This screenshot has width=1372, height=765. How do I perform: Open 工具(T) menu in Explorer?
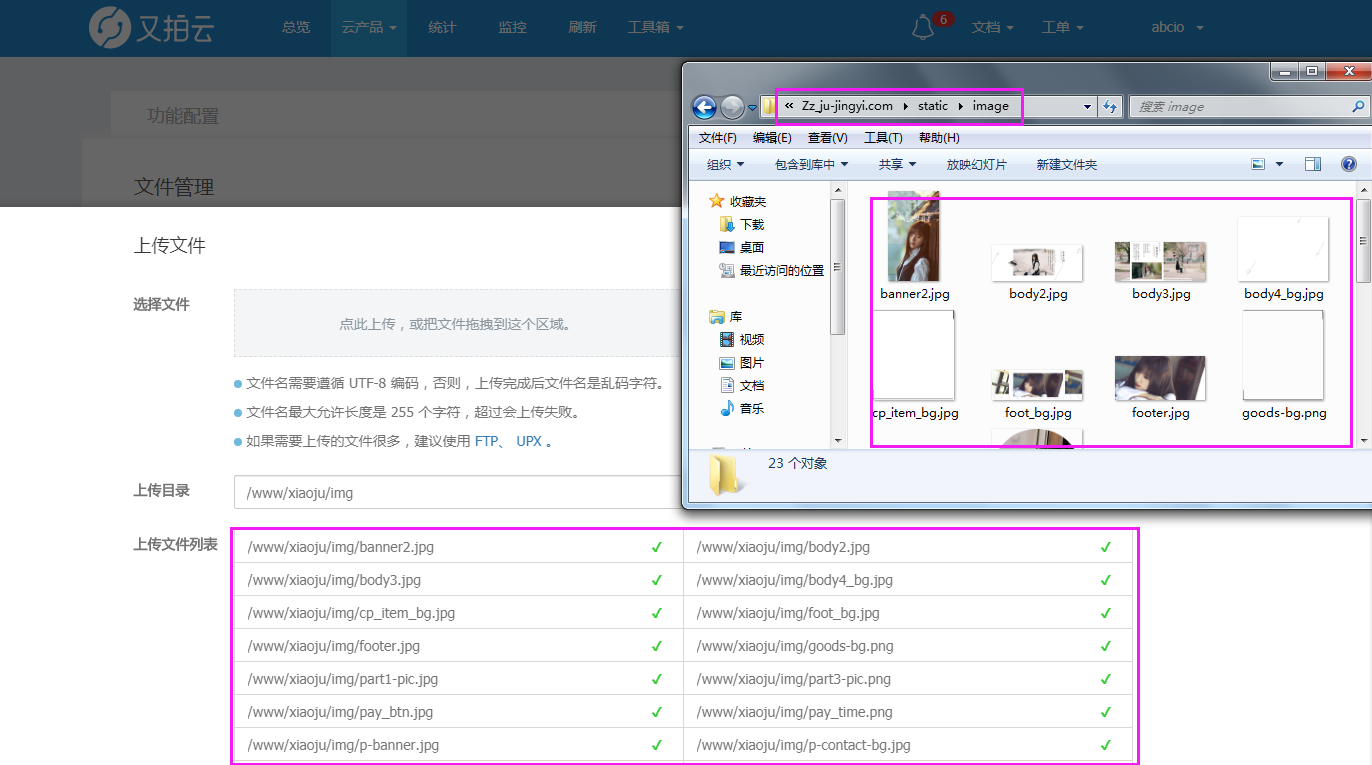point(883,138)
